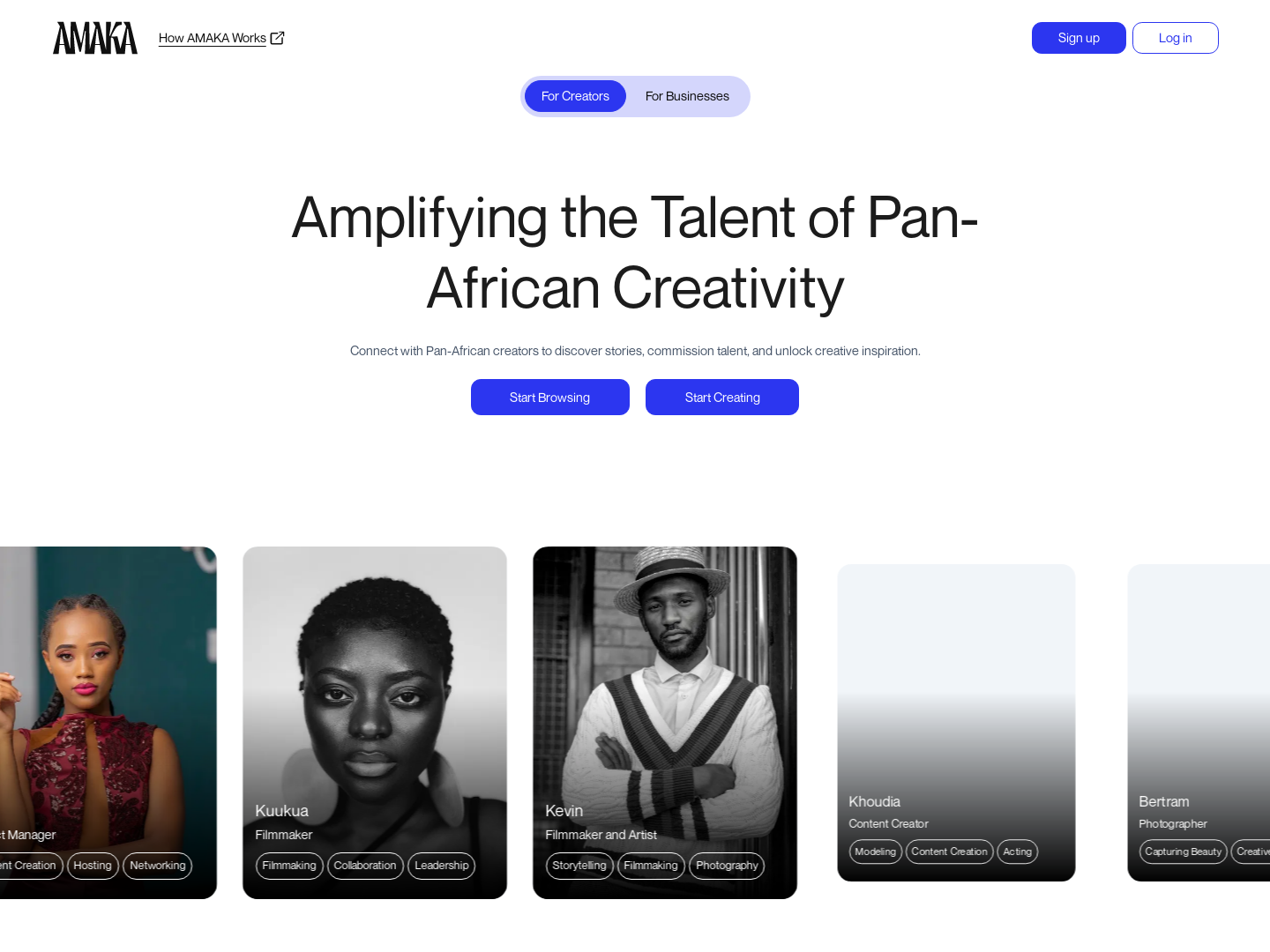Viewport: 1270px width, 952px height.
Task: Click the Log in button
Action: point(1175,38)
